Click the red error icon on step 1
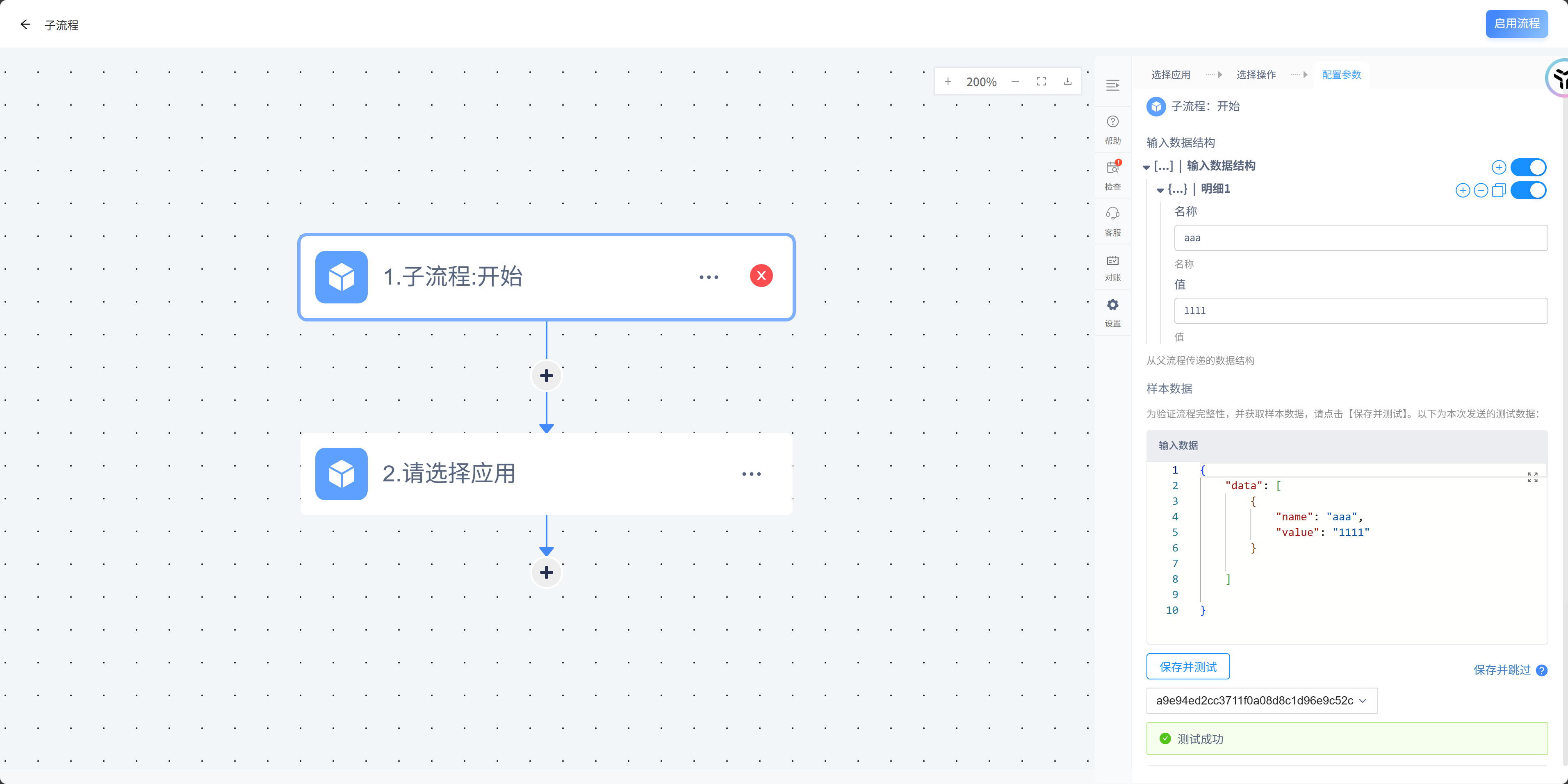Viewport: 1568px width, 784px height. pos(761,276)
